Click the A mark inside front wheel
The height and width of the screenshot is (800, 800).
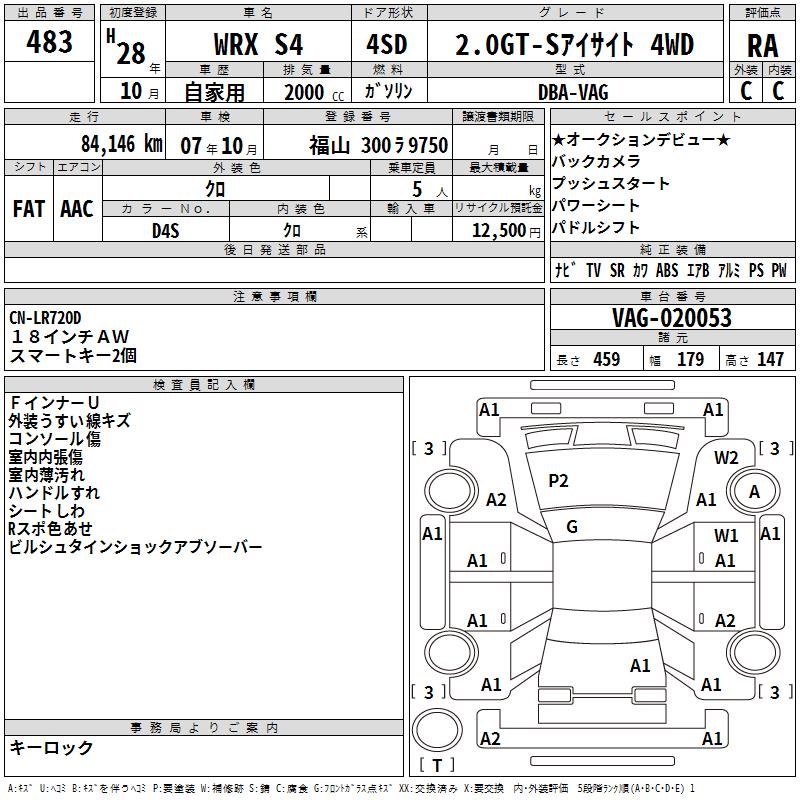(x=754, y=492)
